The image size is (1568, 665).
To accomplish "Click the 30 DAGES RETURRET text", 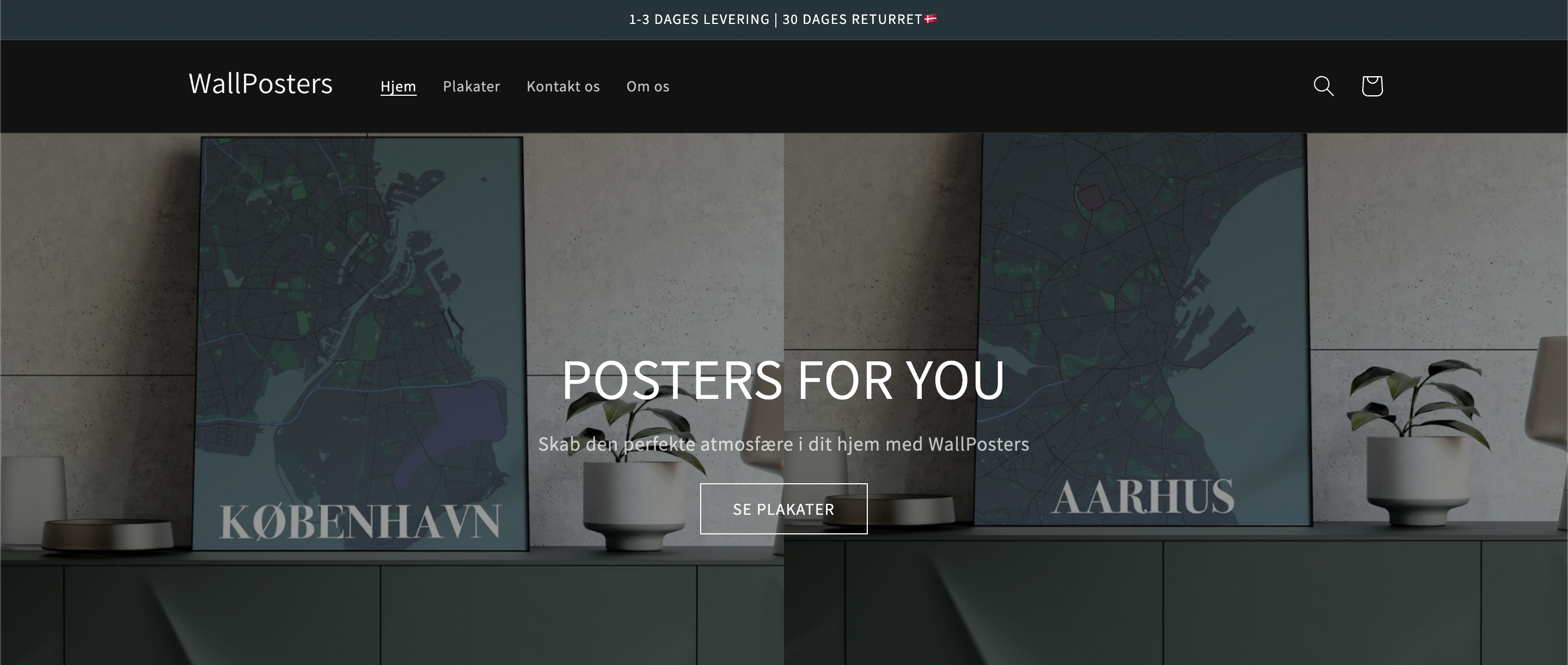I will coord(852,20).
